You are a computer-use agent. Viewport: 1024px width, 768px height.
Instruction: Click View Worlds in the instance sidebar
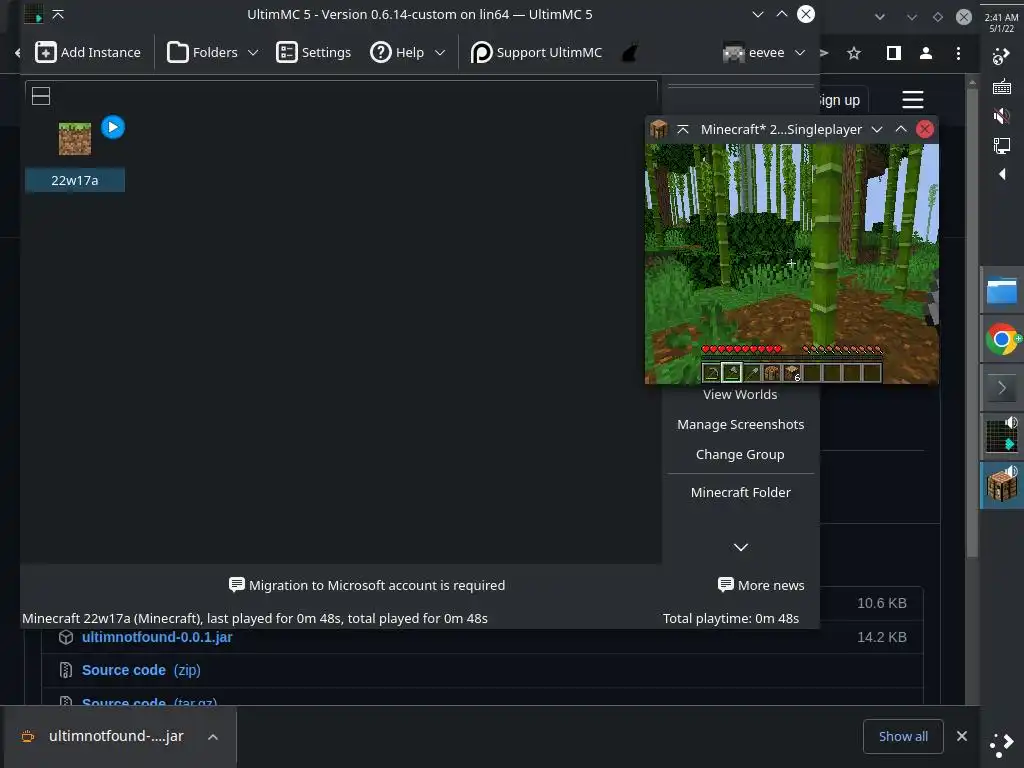click(x=740, y=394)
